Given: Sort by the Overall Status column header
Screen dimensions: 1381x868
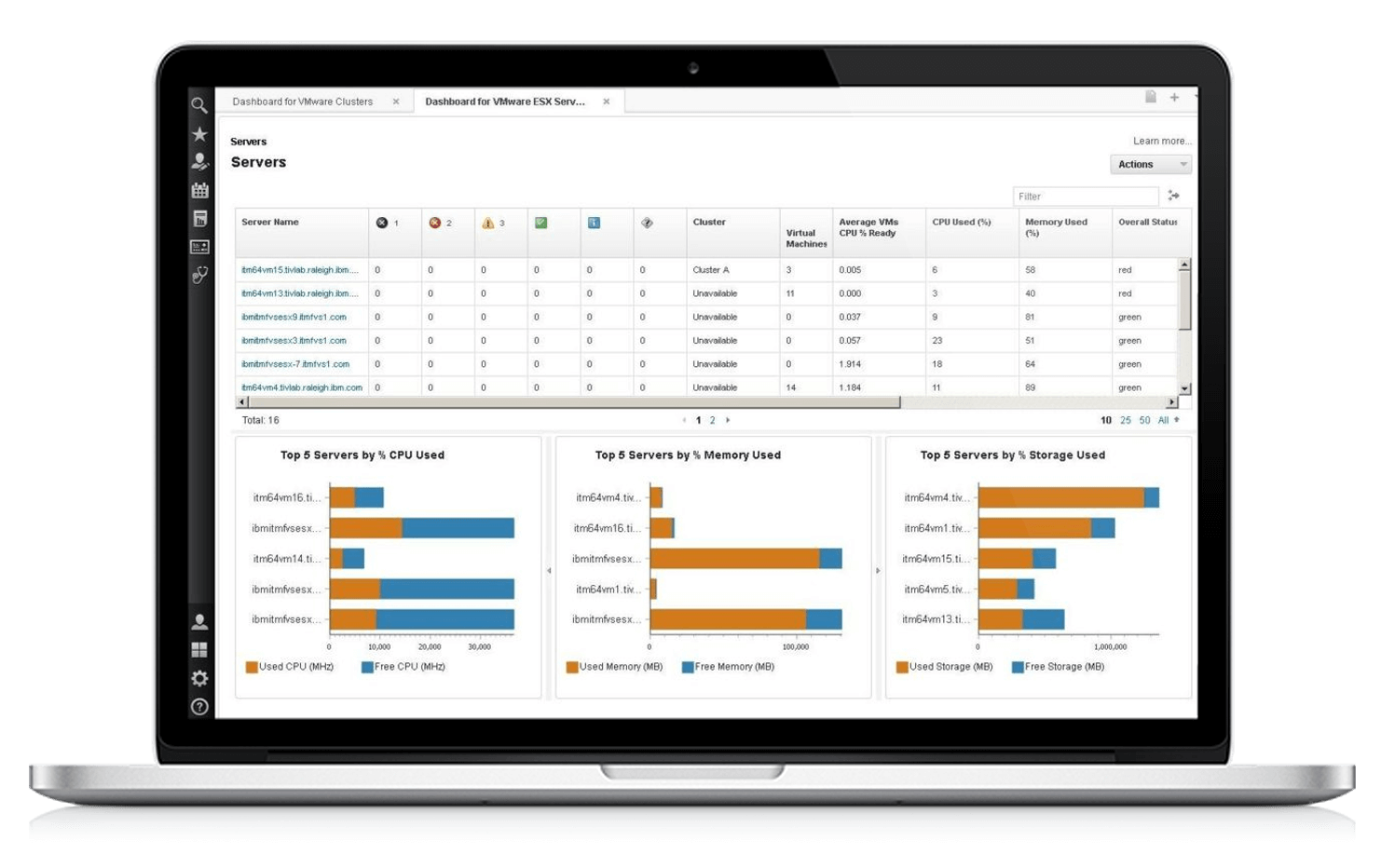Looking at the screenshot, I should point(1148,222).
